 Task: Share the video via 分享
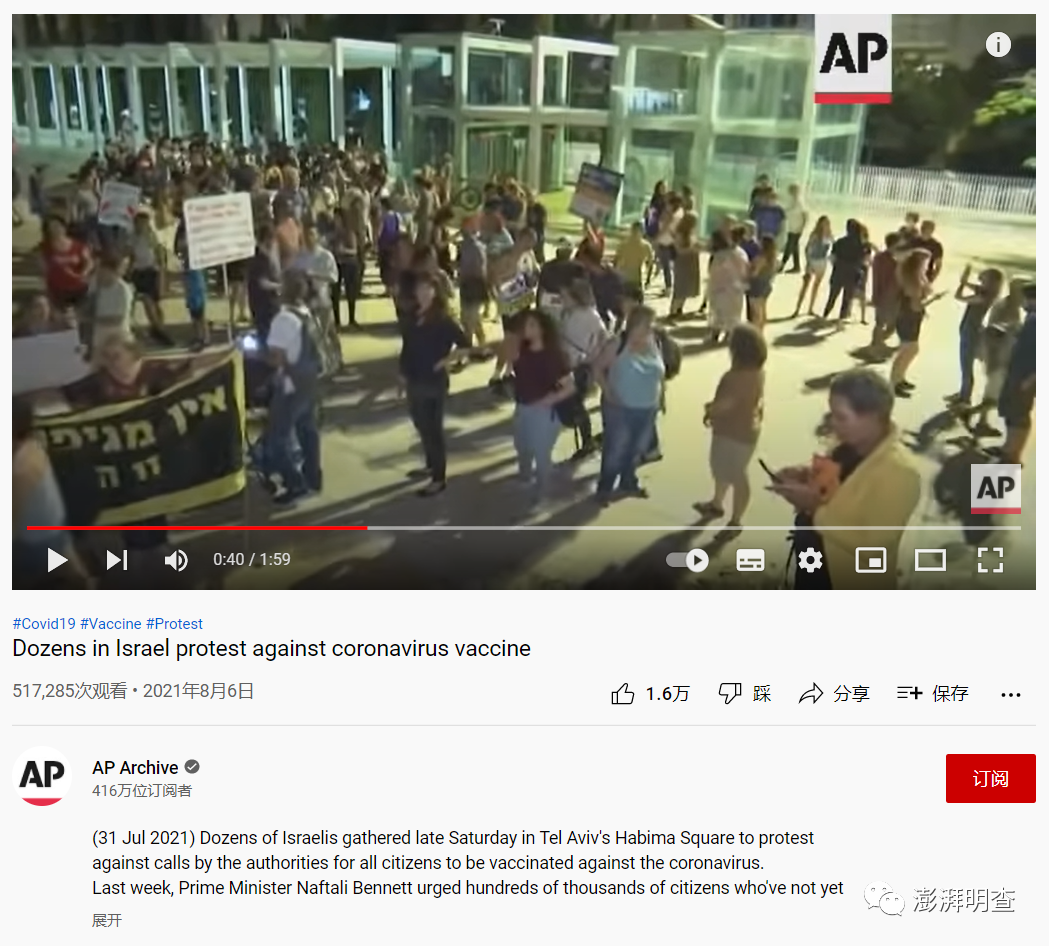click(x=834, y=694)
